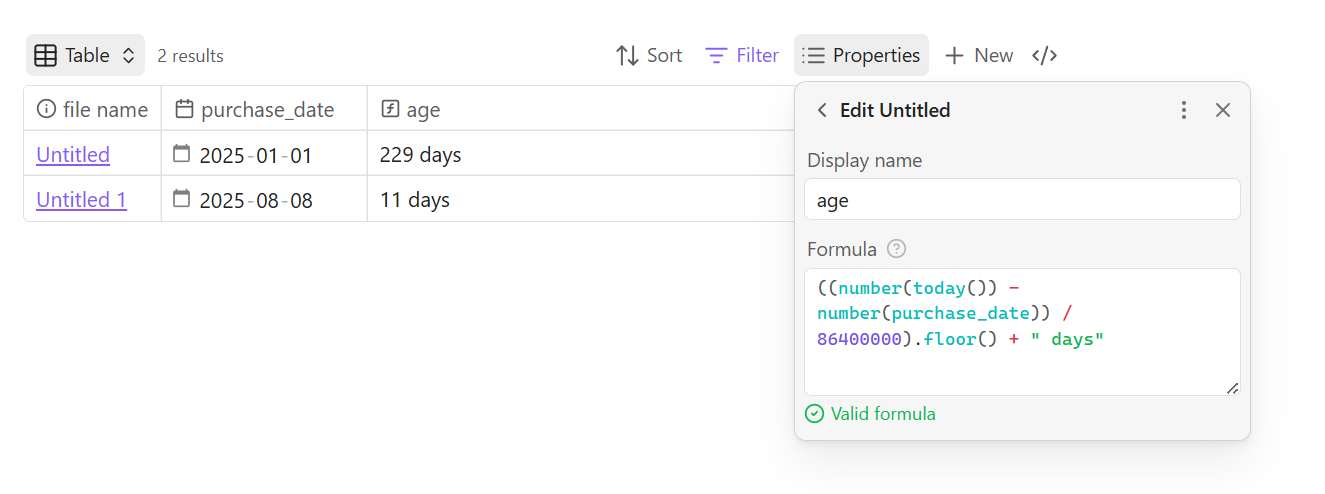
Task: Toggle the Properties panel
Action: 861,56
